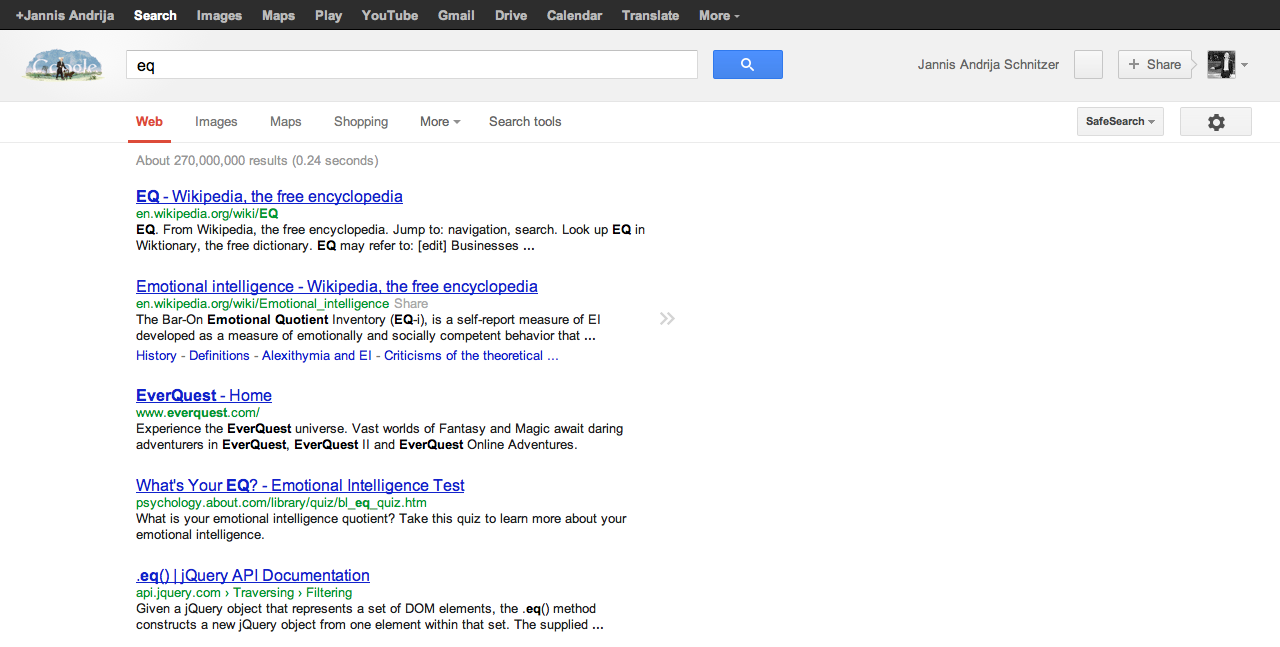
Task: Click the www.everquest.com URL text
Action: pos(198,412)
